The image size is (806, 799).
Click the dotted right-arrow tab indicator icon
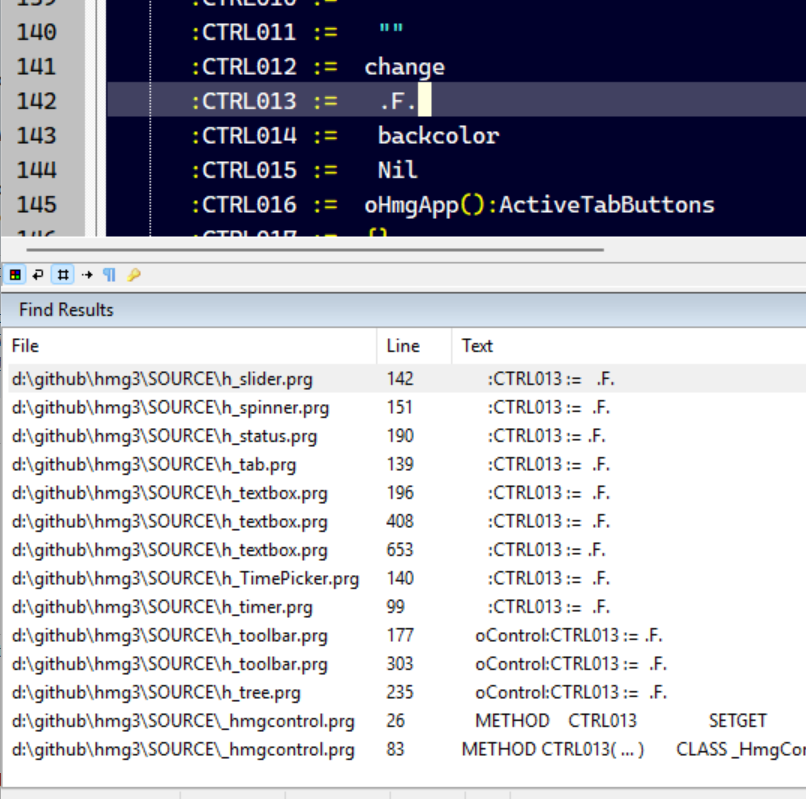87,275
